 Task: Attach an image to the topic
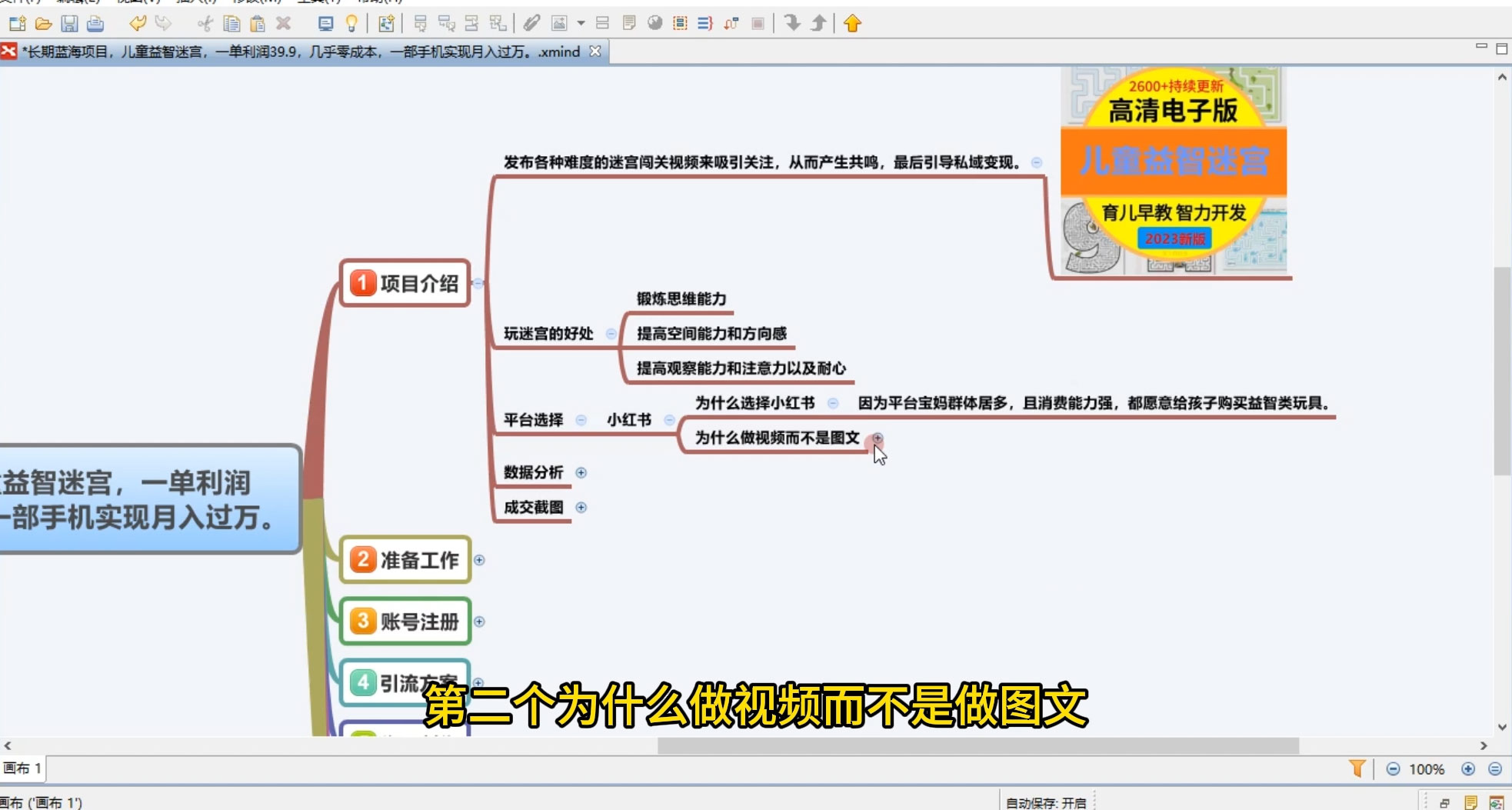[x=559, y=24]
